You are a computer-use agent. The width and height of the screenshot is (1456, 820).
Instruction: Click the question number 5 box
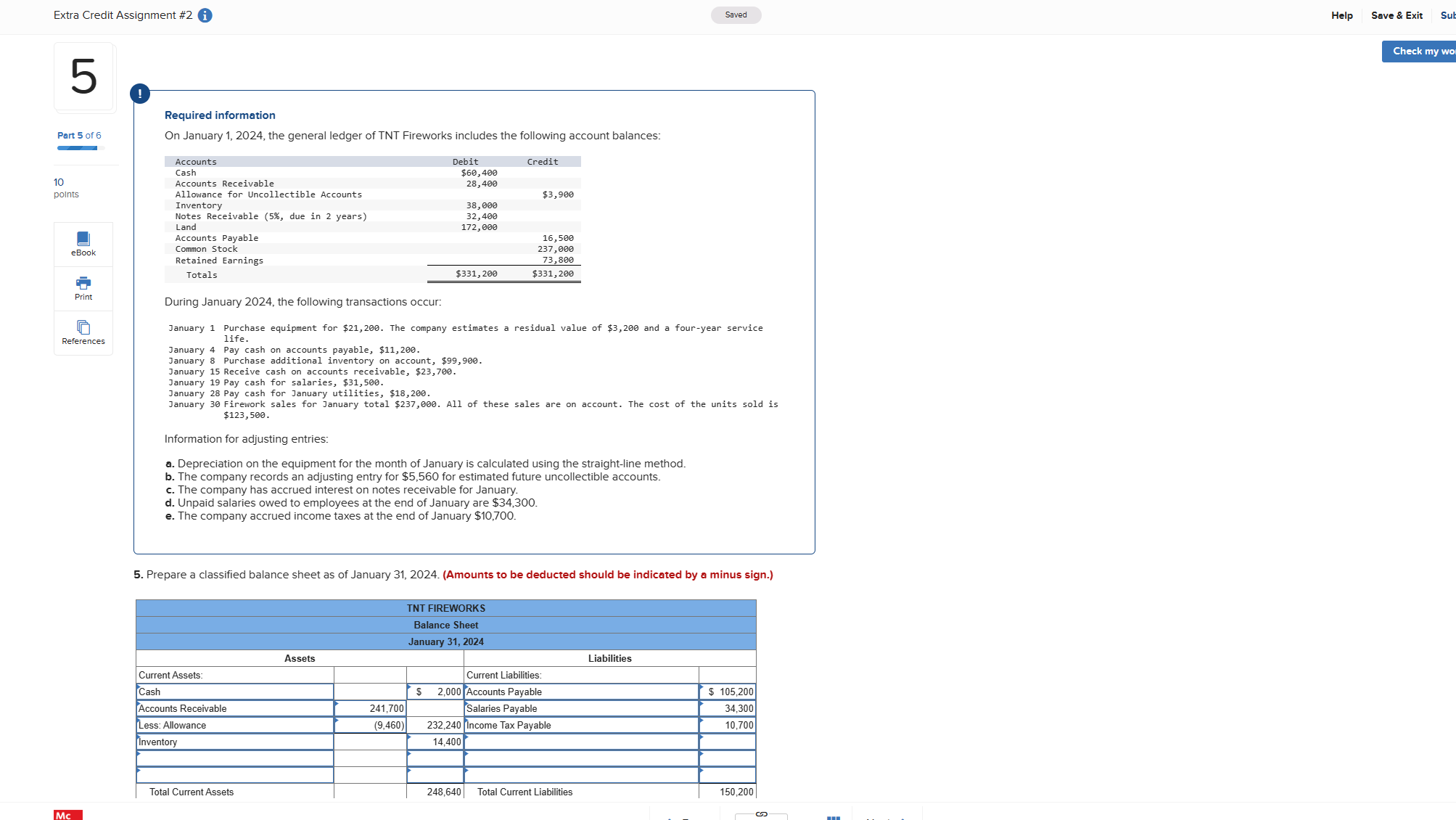click(x=84, y=77)
